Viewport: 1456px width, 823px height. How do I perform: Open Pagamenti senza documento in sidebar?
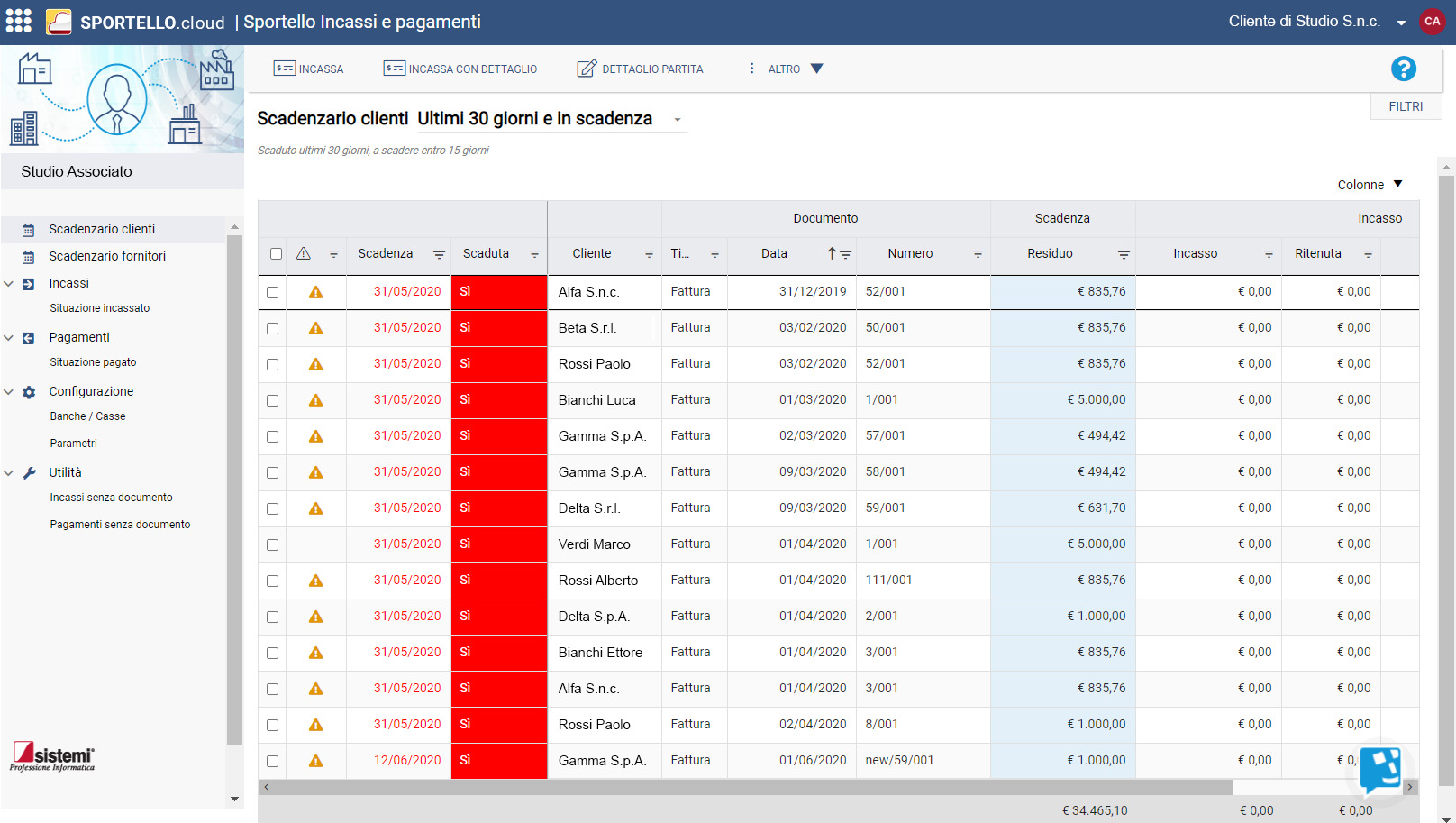pos(120,525)
